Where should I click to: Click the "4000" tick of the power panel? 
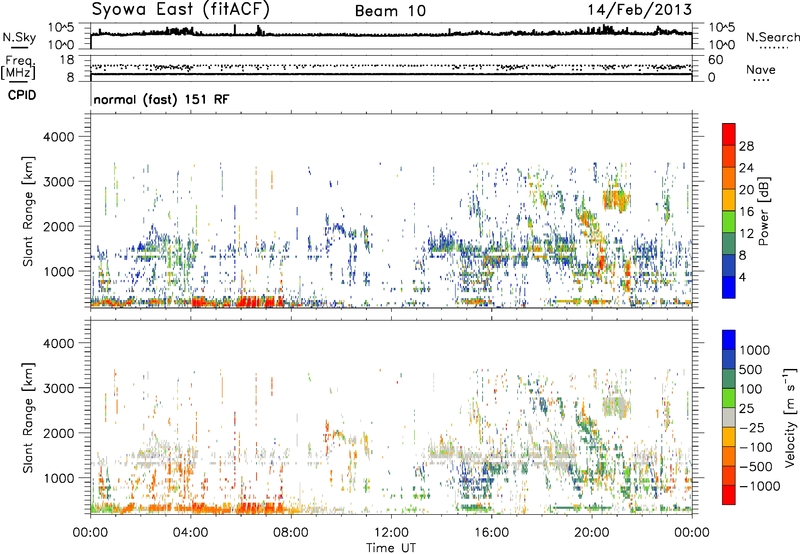(x=59, y=137)
